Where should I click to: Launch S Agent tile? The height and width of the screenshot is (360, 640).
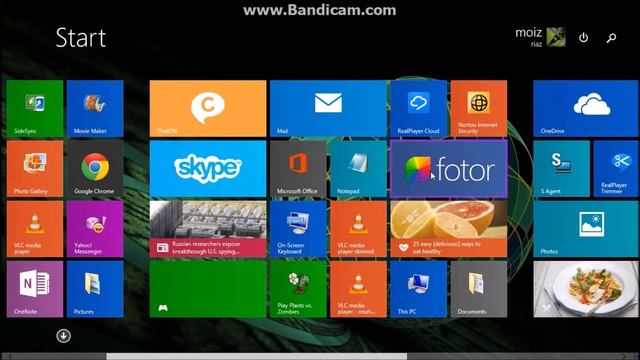point(562,169)
